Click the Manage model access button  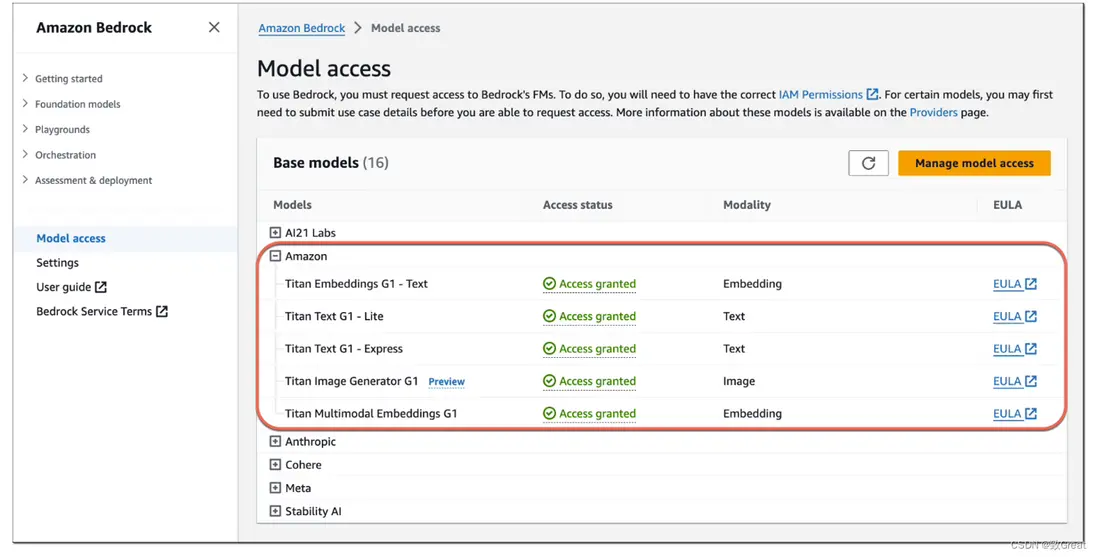973,163
